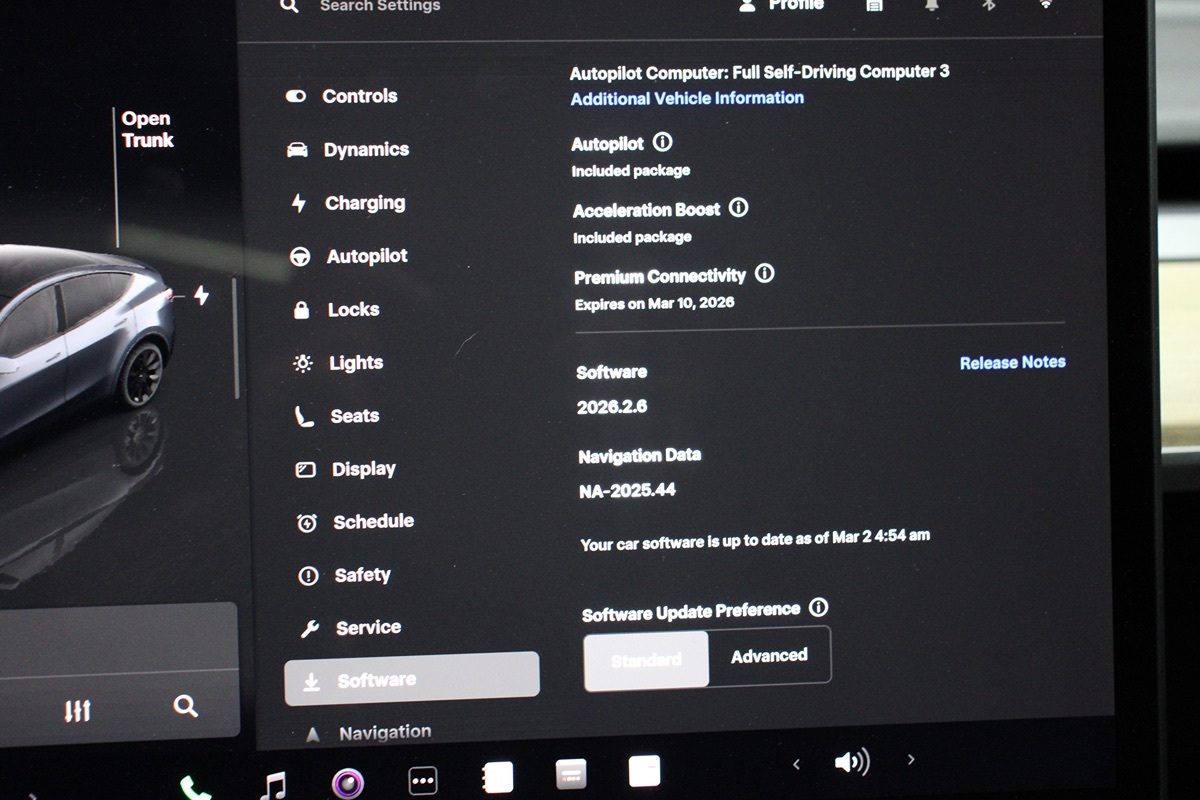Open the Service menu
This screenshot has width=1200, height=800.
click(x=350, y=628)
